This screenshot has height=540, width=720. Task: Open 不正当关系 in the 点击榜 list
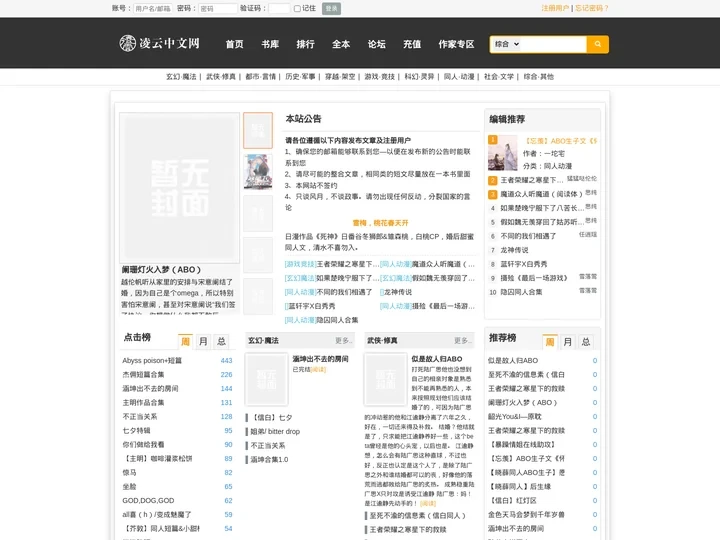[x=140, y=416]
